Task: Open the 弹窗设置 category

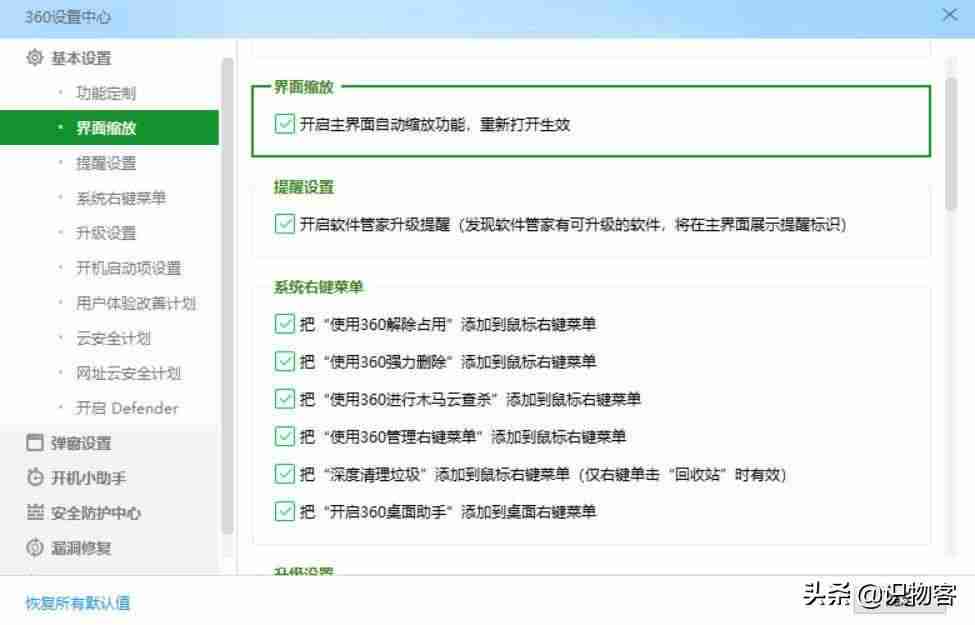Action: [x=81, y=443]
